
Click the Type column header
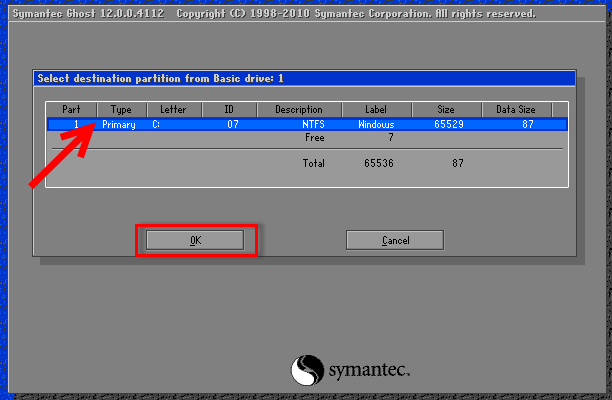pos(121,110)
